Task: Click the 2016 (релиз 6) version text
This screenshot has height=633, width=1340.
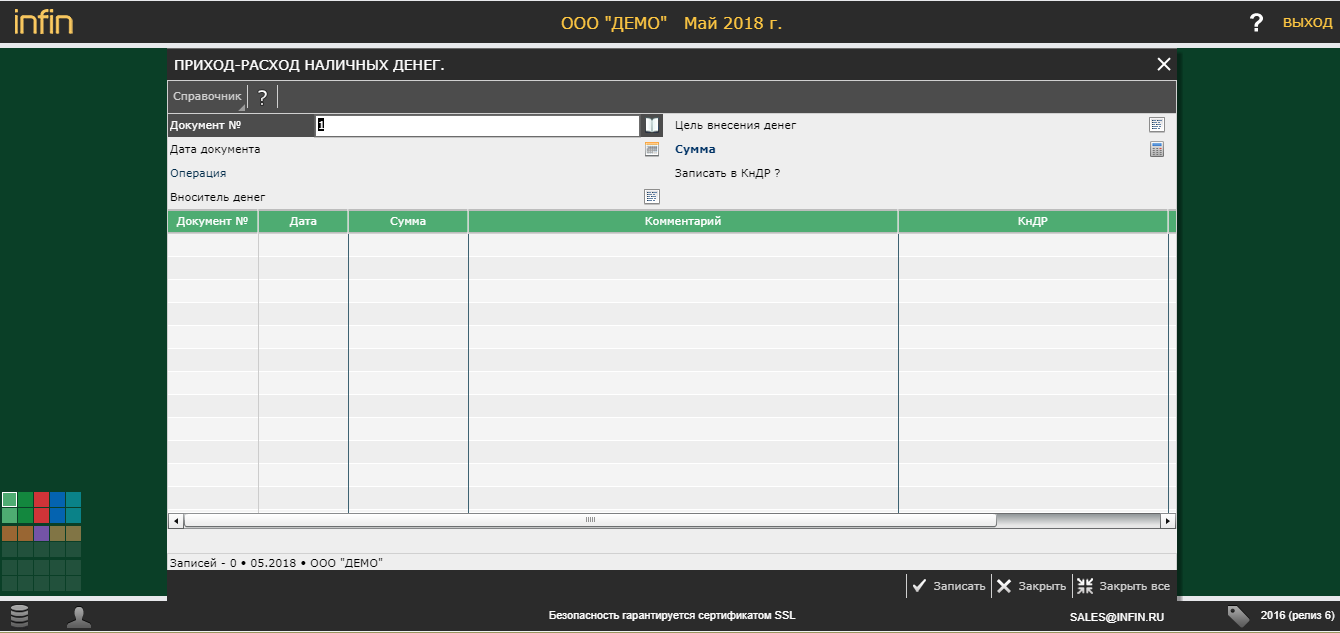Action: [x=1297, y=615]
